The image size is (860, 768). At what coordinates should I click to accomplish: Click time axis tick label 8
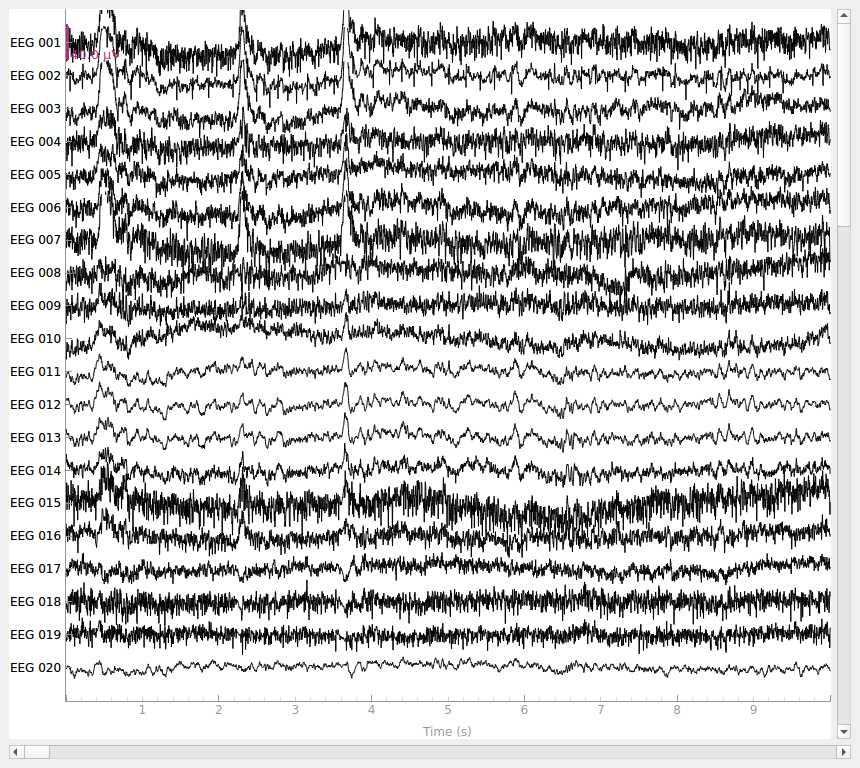click(677, 710)
